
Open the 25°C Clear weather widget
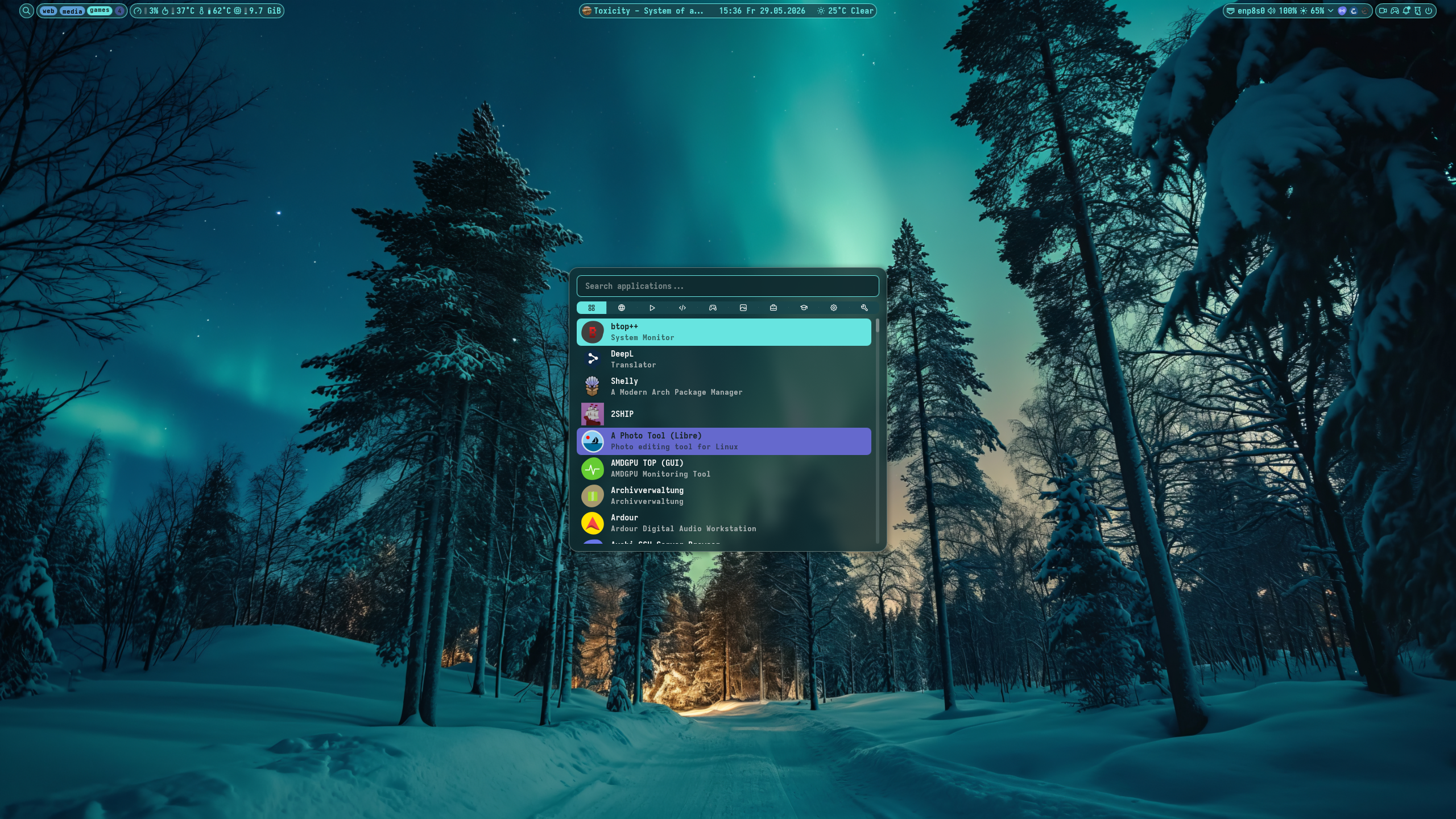tap(846, 11)
